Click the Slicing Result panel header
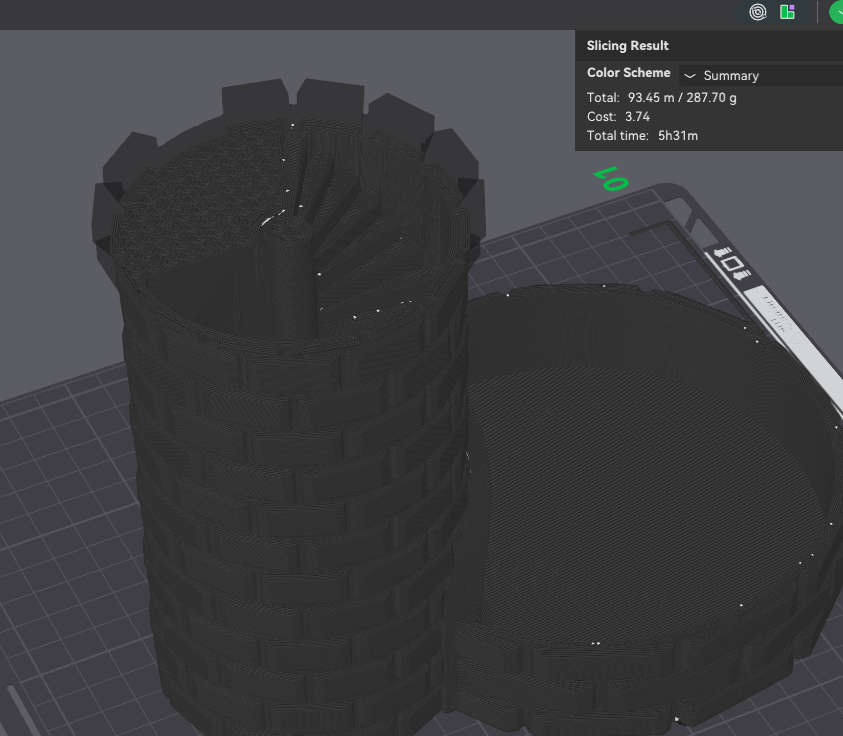Image resolution: width=843 pixels, height=736 pixels. point(627,46)
